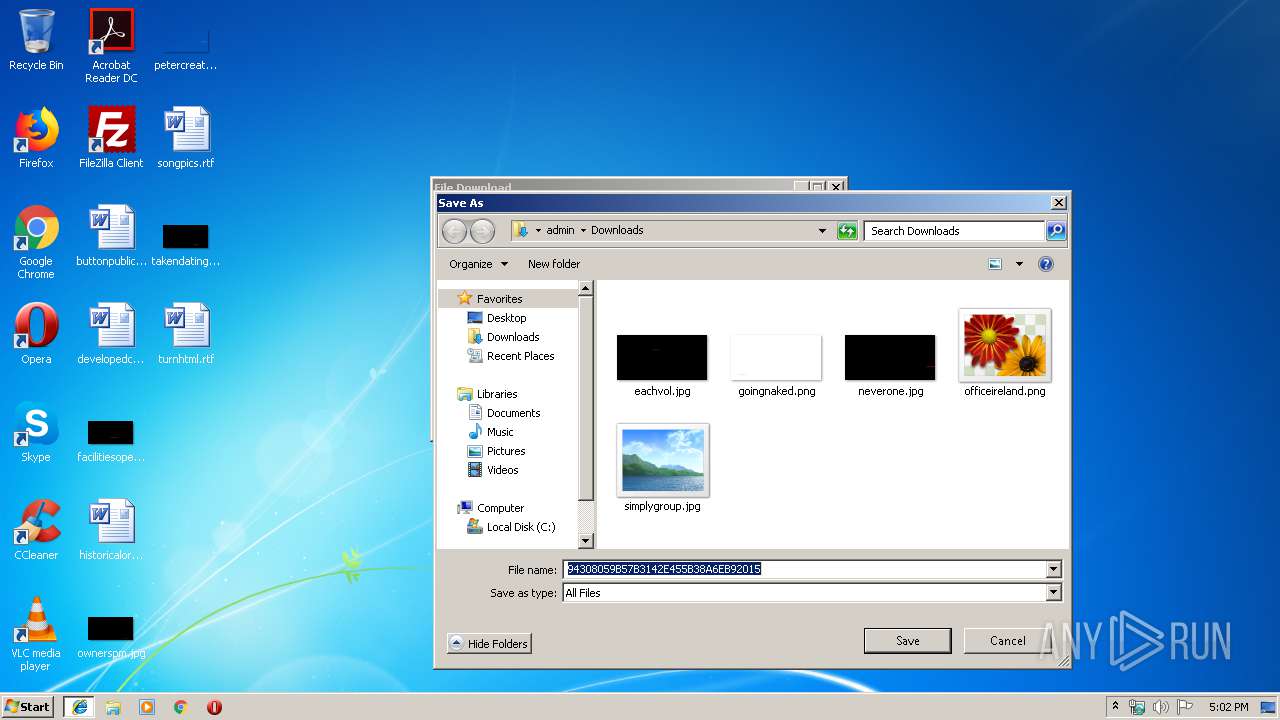The width and height of the screenshot is (1280, 720).
Task: Click the Start button
Action: click(28, 707)
